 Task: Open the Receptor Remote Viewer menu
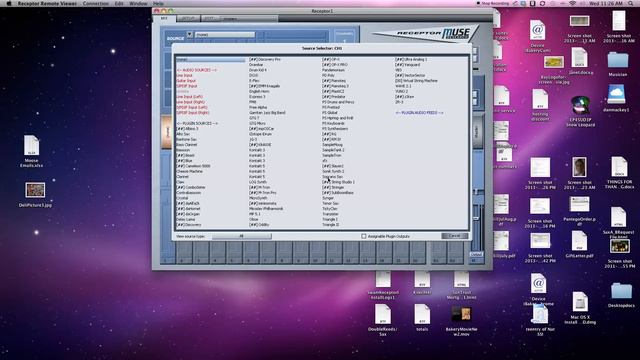47,3
